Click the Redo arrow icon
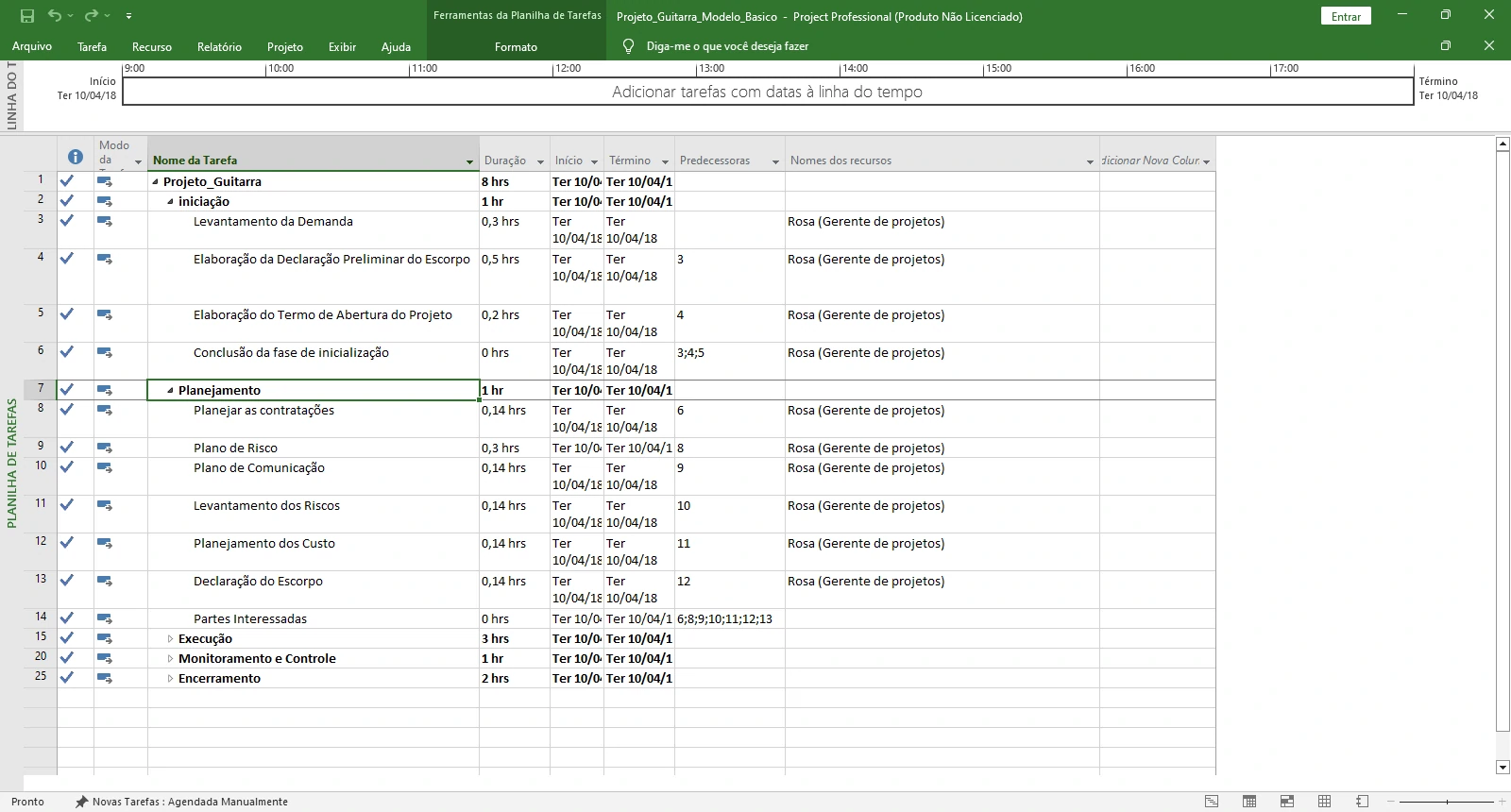This screenshot has height=812, width=1511. 91,16
